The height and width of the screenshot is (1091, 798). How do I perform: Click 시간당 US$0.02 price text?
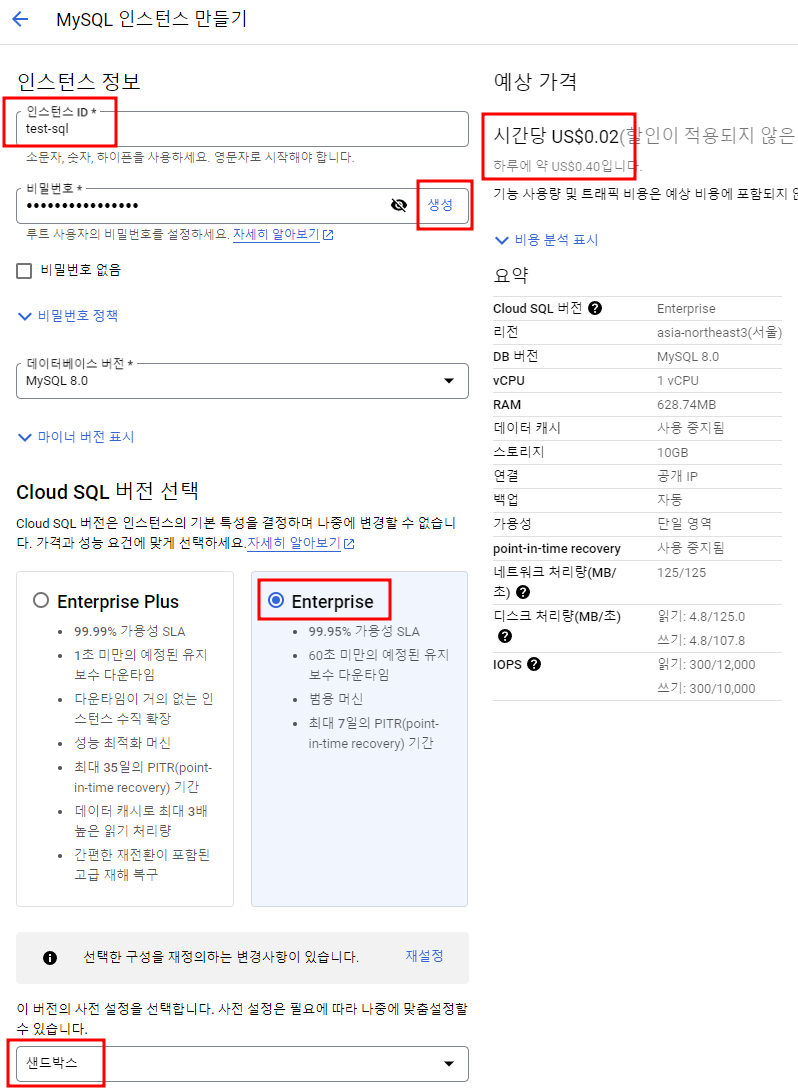(556, 136)
